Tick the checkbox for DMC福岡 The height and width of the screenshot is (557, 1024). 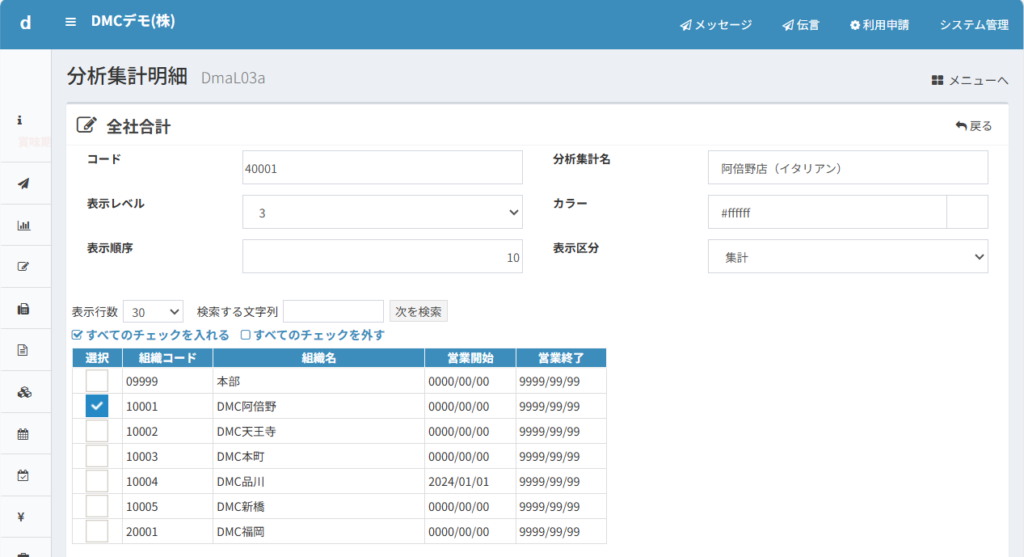[96, 531]
